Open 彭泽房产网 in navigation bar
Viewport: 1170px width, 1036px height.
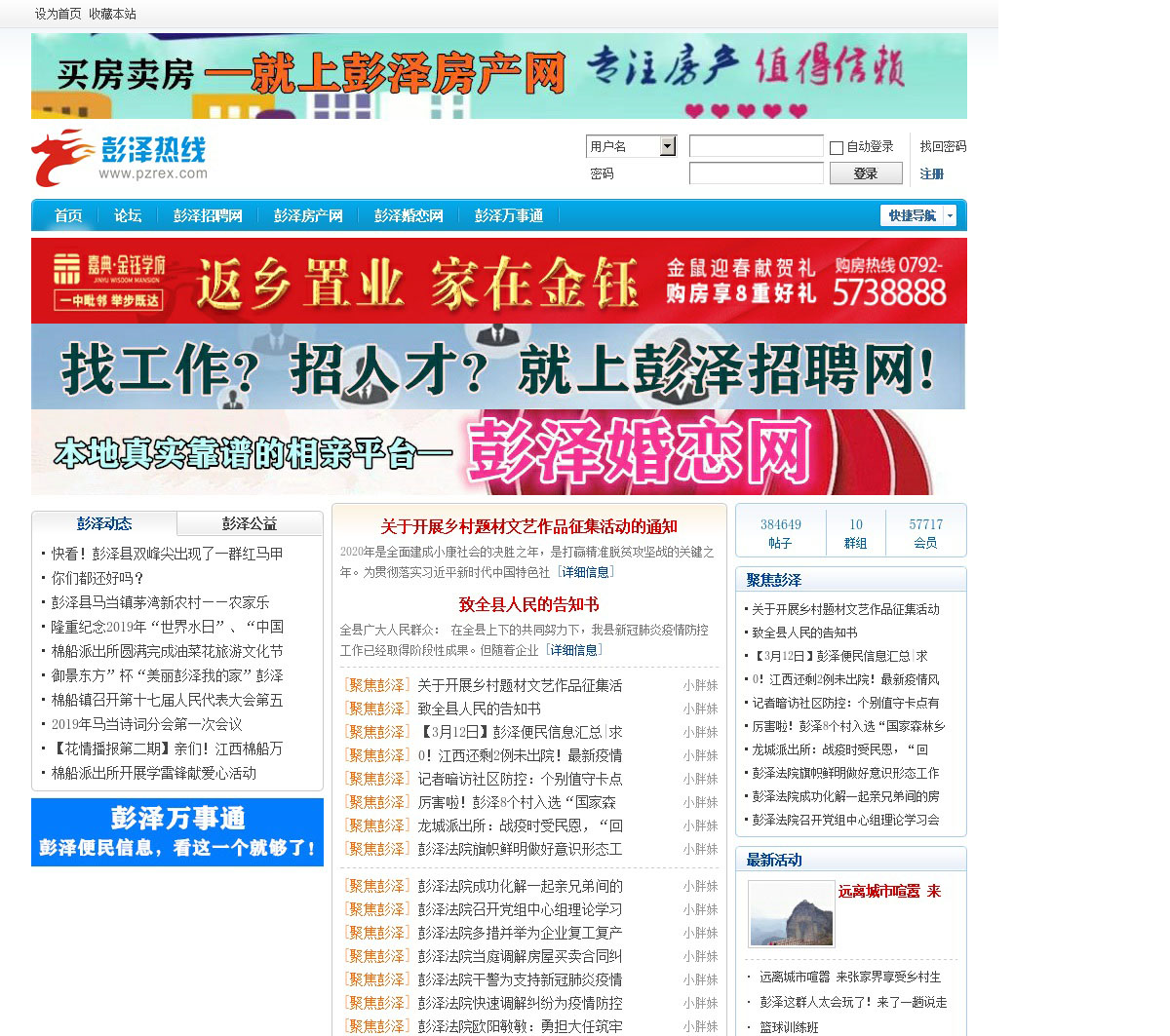pos(308,215)
